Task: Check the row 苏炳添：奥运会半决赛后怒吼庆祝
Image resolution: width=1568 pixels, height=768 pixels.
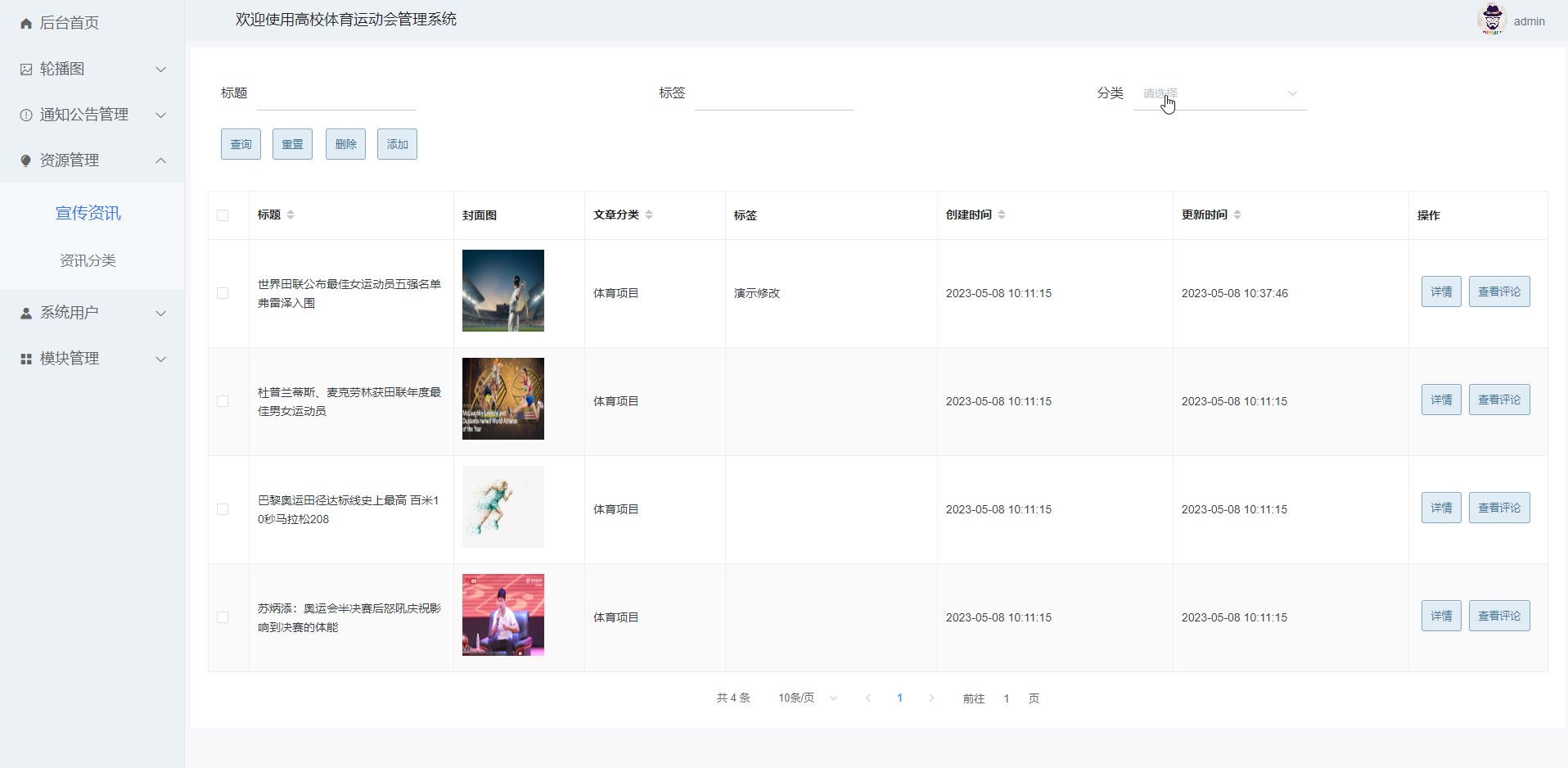Action: click(223, 617)
